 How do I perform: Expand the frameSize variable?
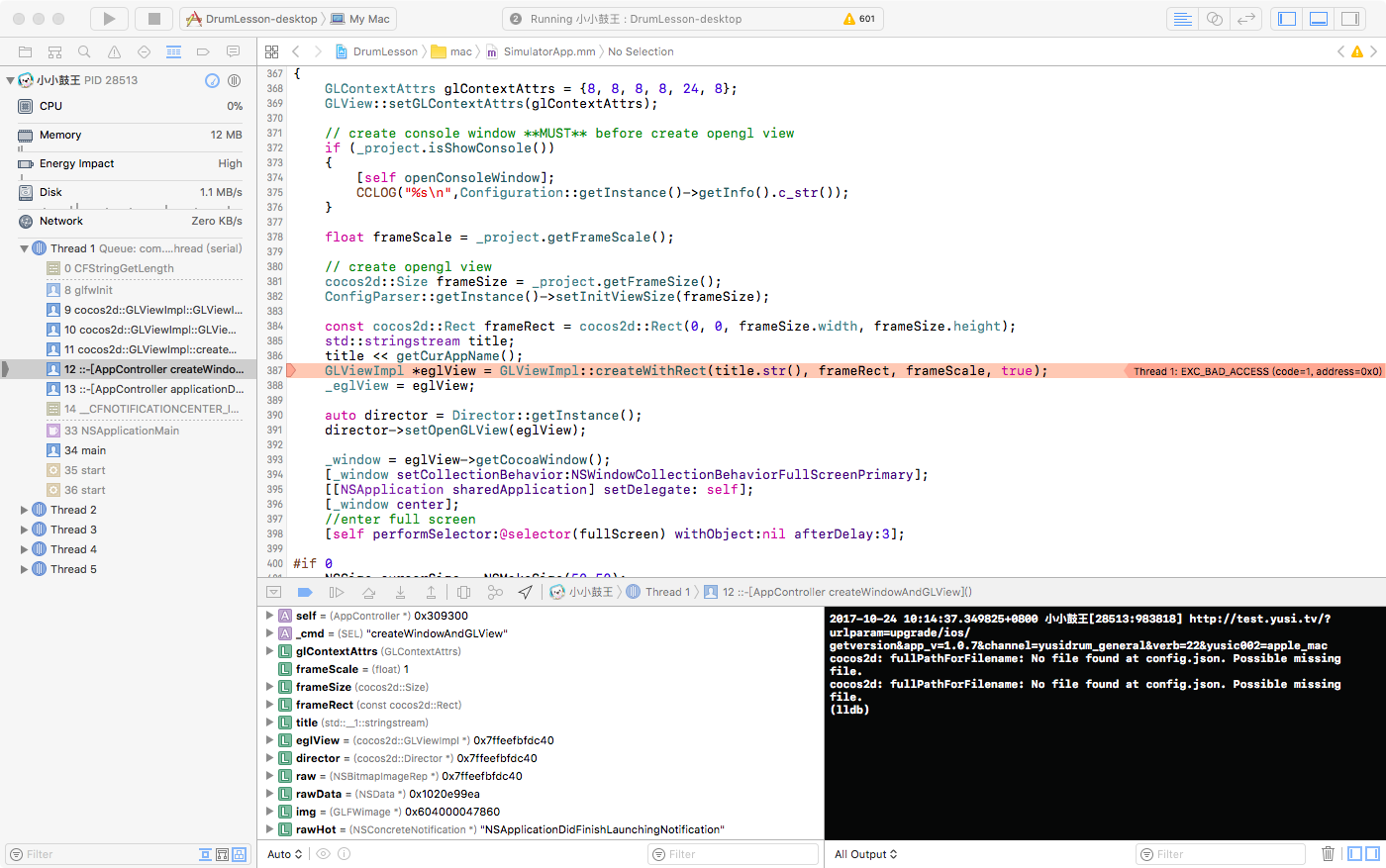tap(269, 687)
